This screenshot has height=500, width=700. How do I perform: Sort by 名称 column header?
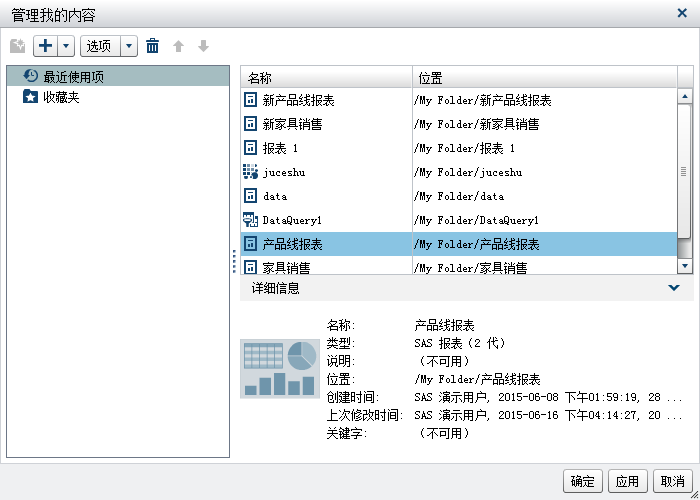click(x=326, y=77)
